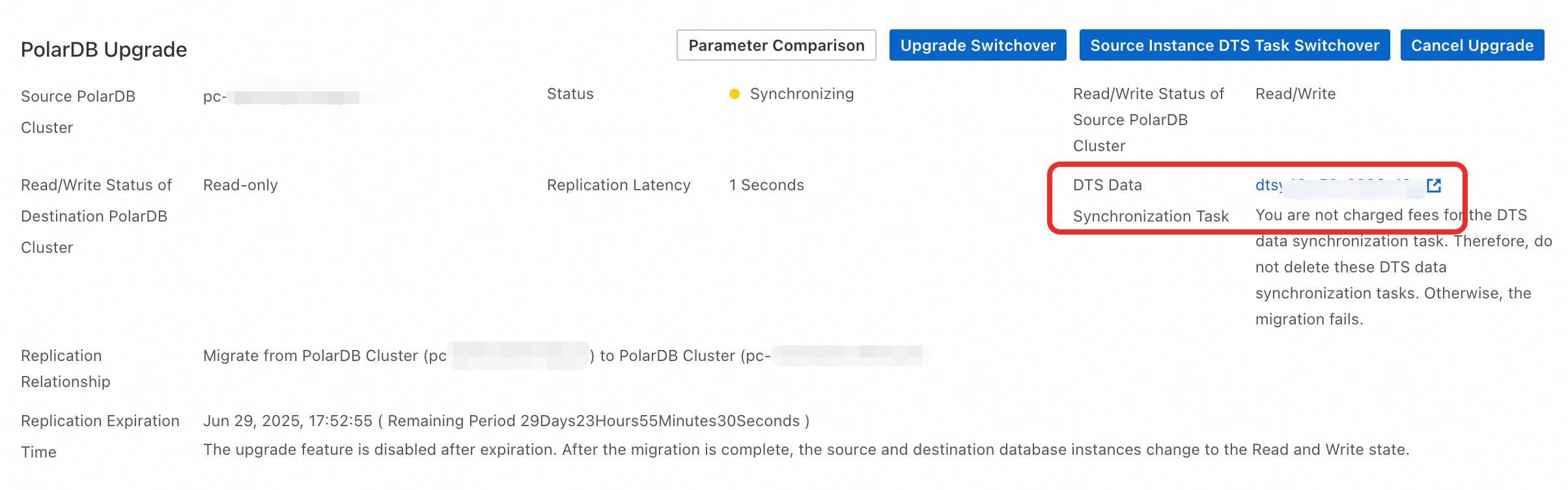Image resolution: width=1568 pixels, height=490 pixels.
Task: Click the DTS Data Synchronization Task label
Action: pos(1150,201)
